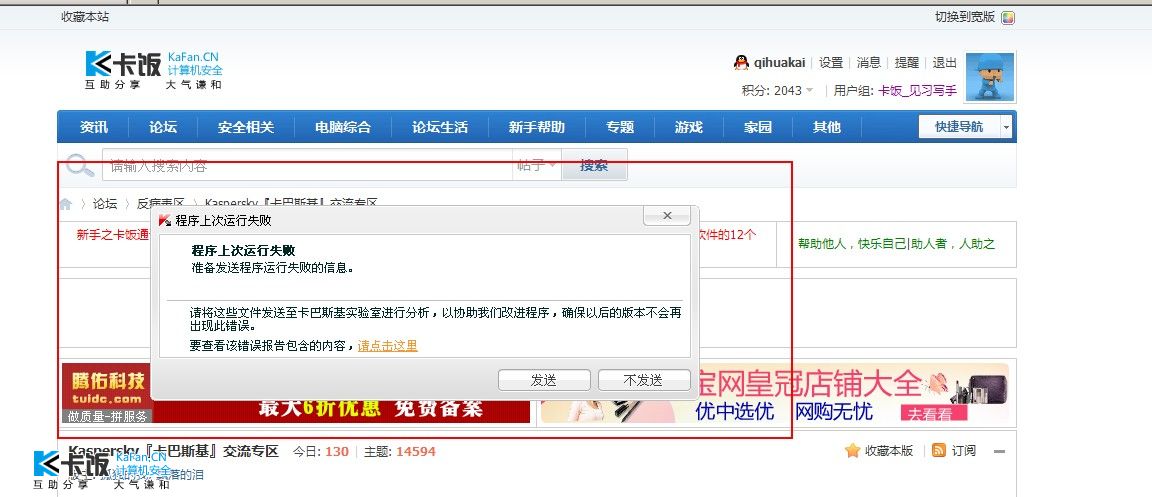
Task: Click the 搜索 button
Action: point(594,165)
